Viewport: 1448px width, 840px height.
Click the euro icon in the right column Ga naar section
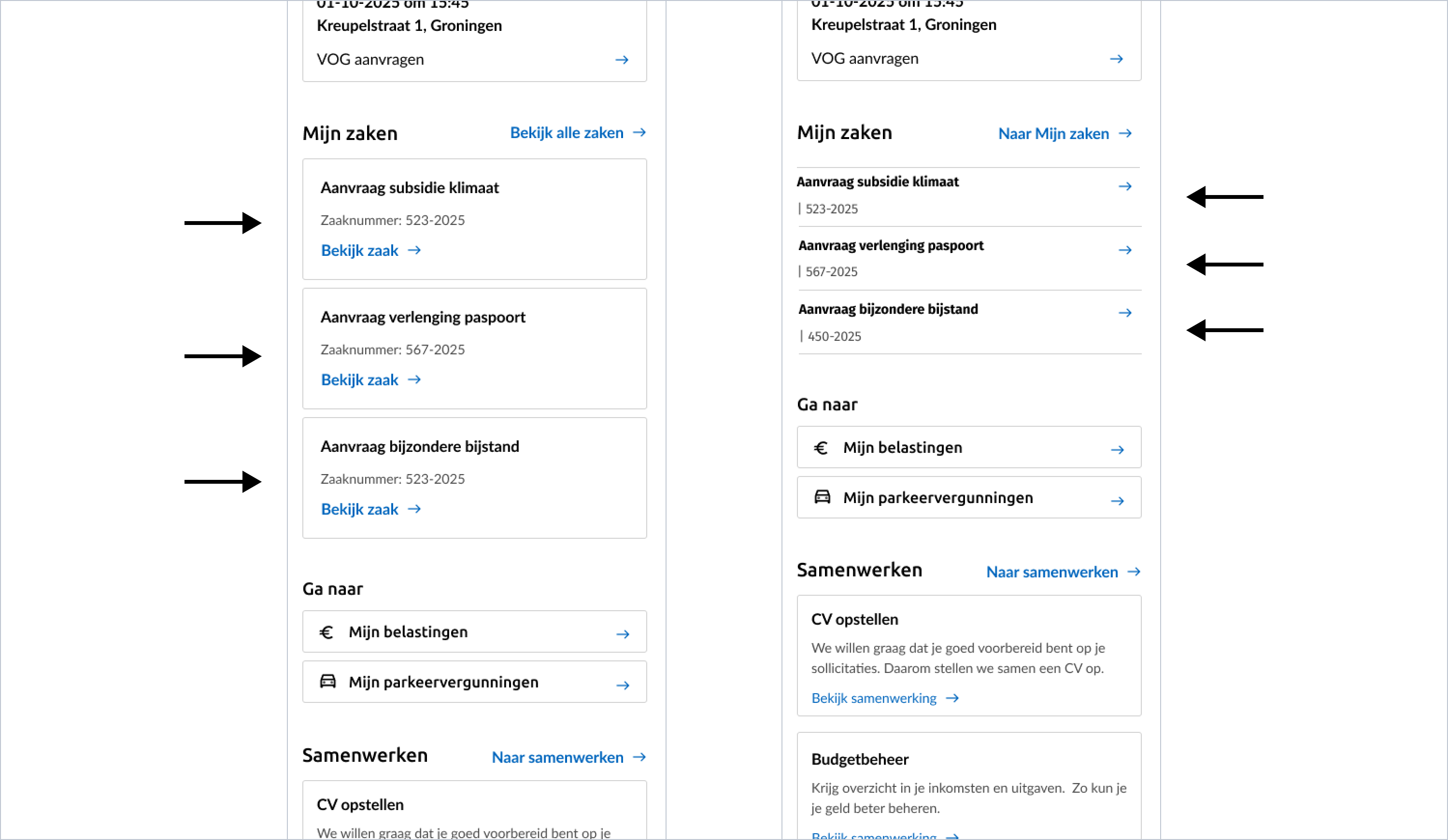822,447
